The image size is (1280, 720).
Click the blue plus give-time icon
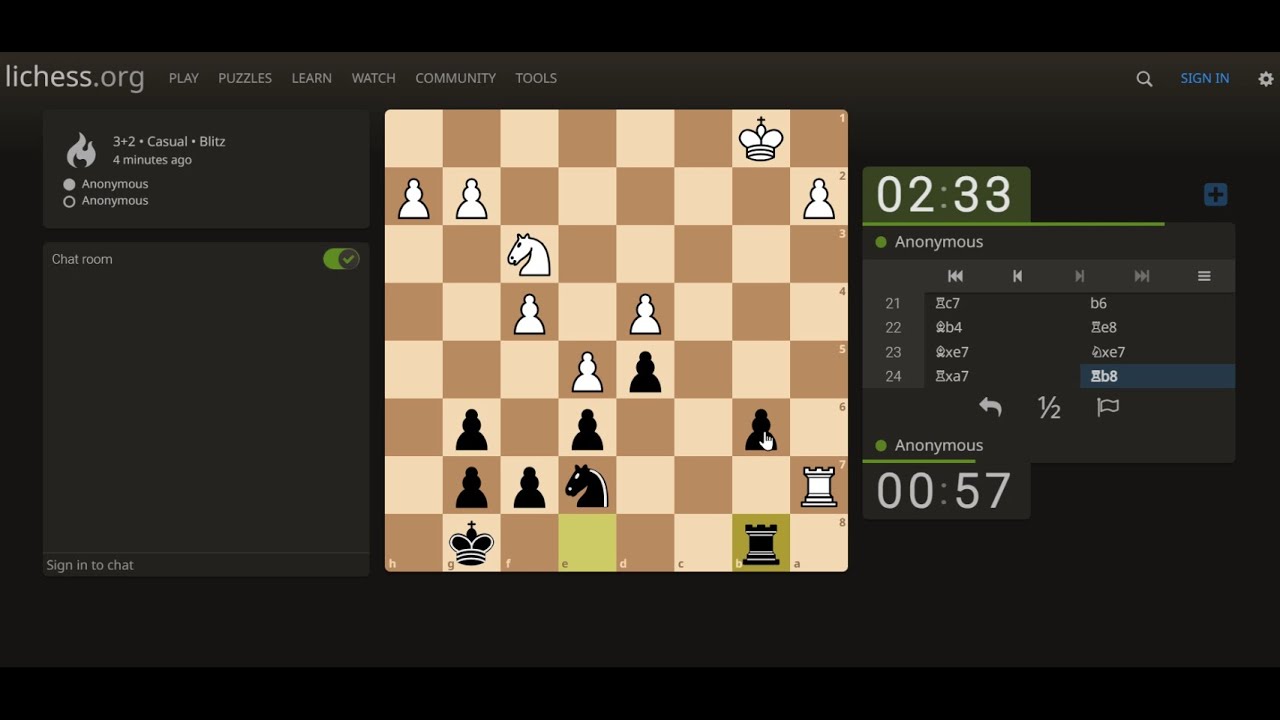pyautogui.click(x=1216, y=195)
